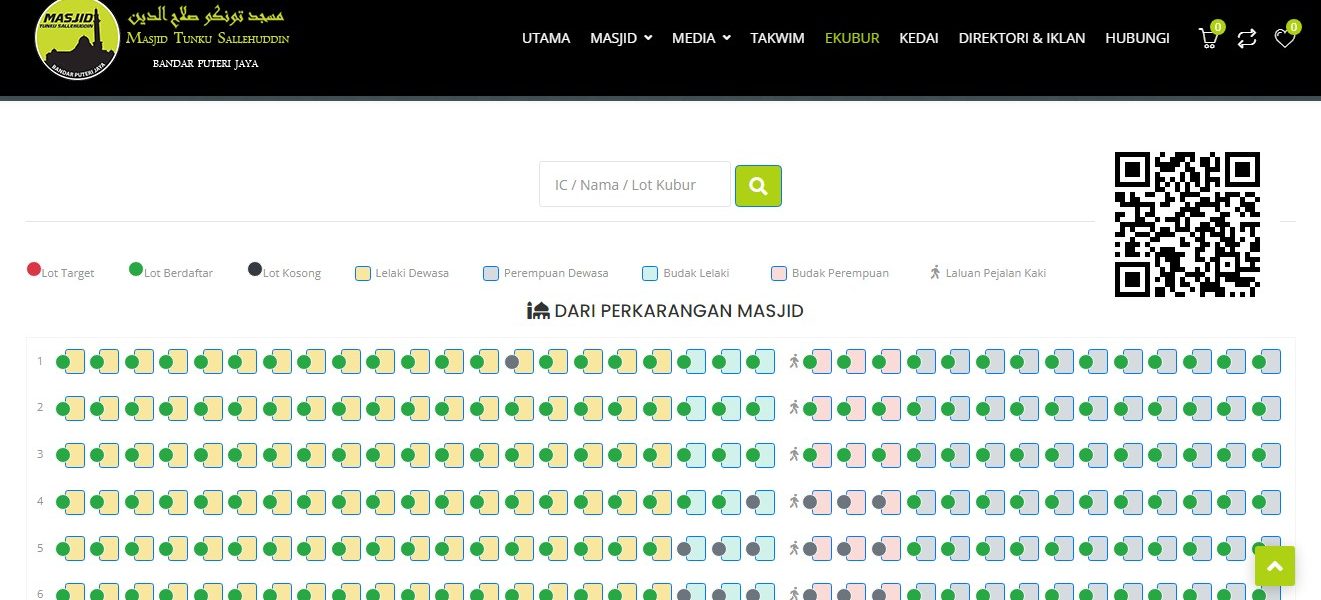Click the QR code image
Screen dimensions: 1321x600
pos(1187,224)
